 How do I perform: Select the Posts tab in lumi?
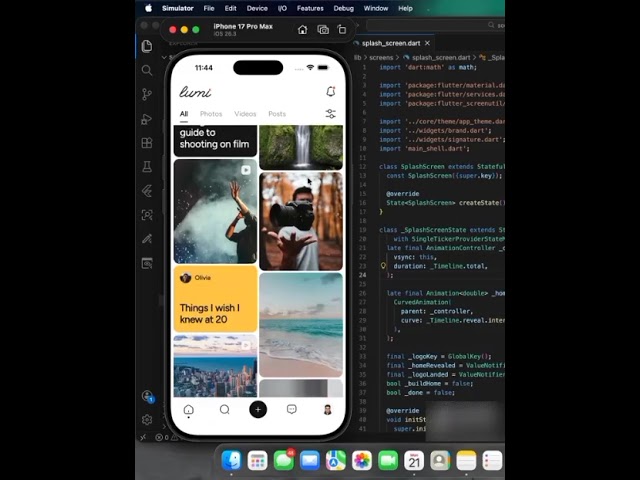pos(277,114)
